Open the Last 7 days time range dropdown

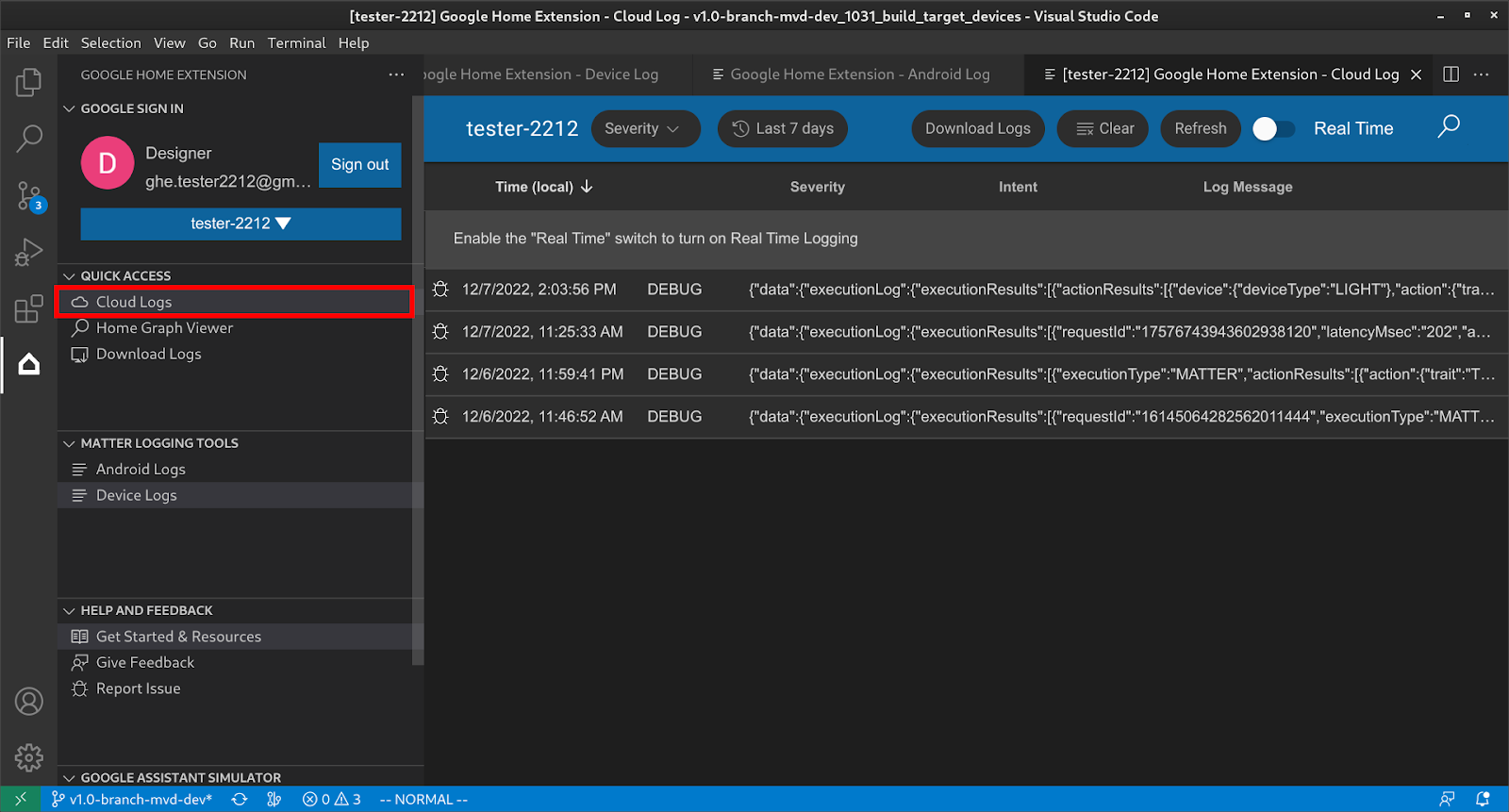click(x=783, y=129)
